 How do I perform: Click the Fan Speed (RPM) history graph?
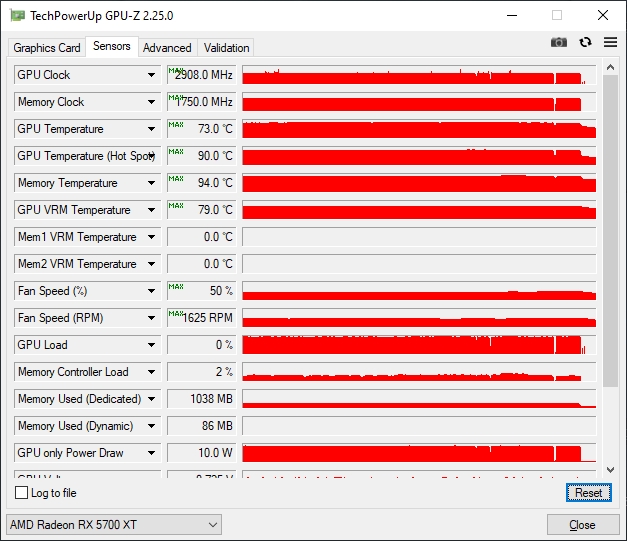pos(419,318)
